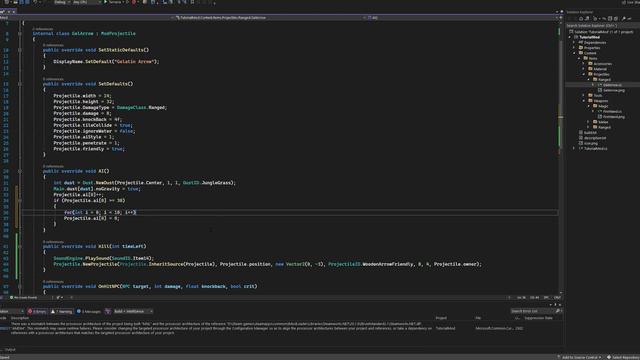Open the Build + IntelliSense dropdown
Screen dimensions: 640x360
click(133, 311)
